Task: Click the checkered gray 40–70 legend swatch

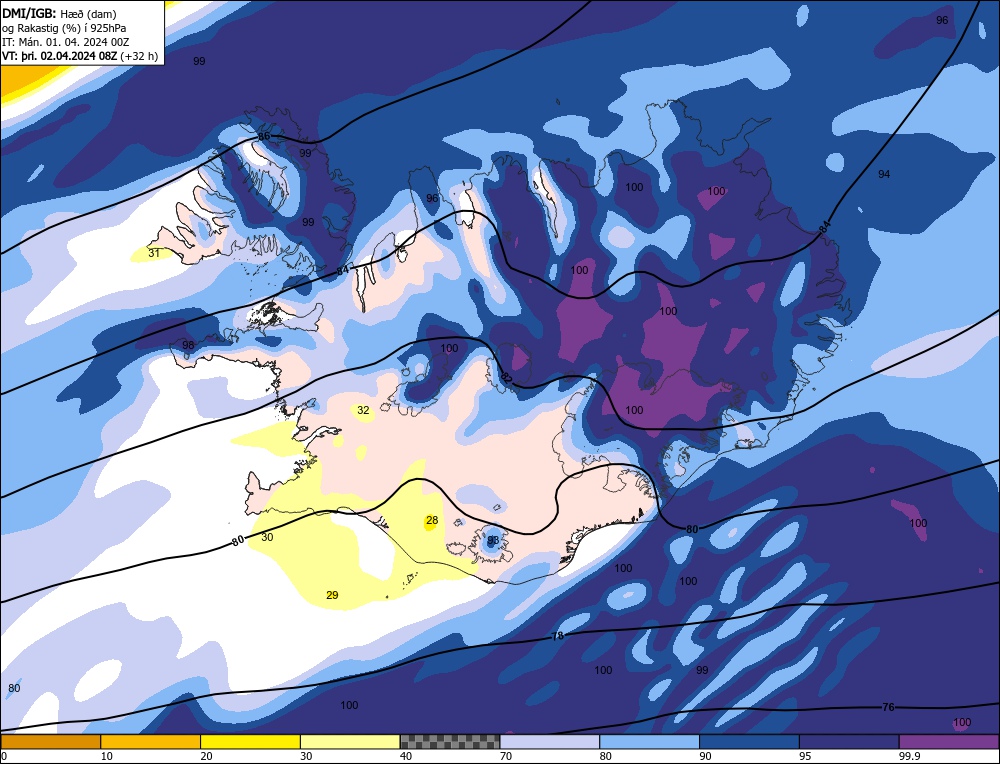Action: [450, 742]
